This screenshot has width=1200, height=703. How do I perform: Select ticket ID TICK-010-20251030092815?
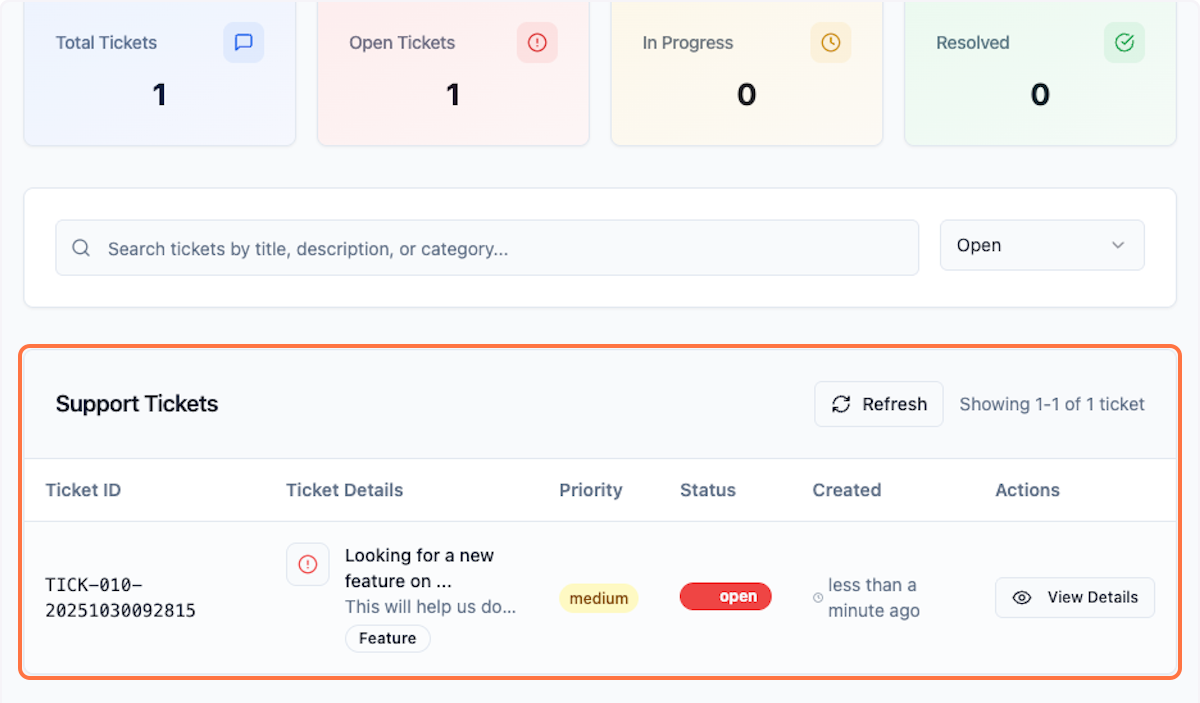tap(120, 597)
